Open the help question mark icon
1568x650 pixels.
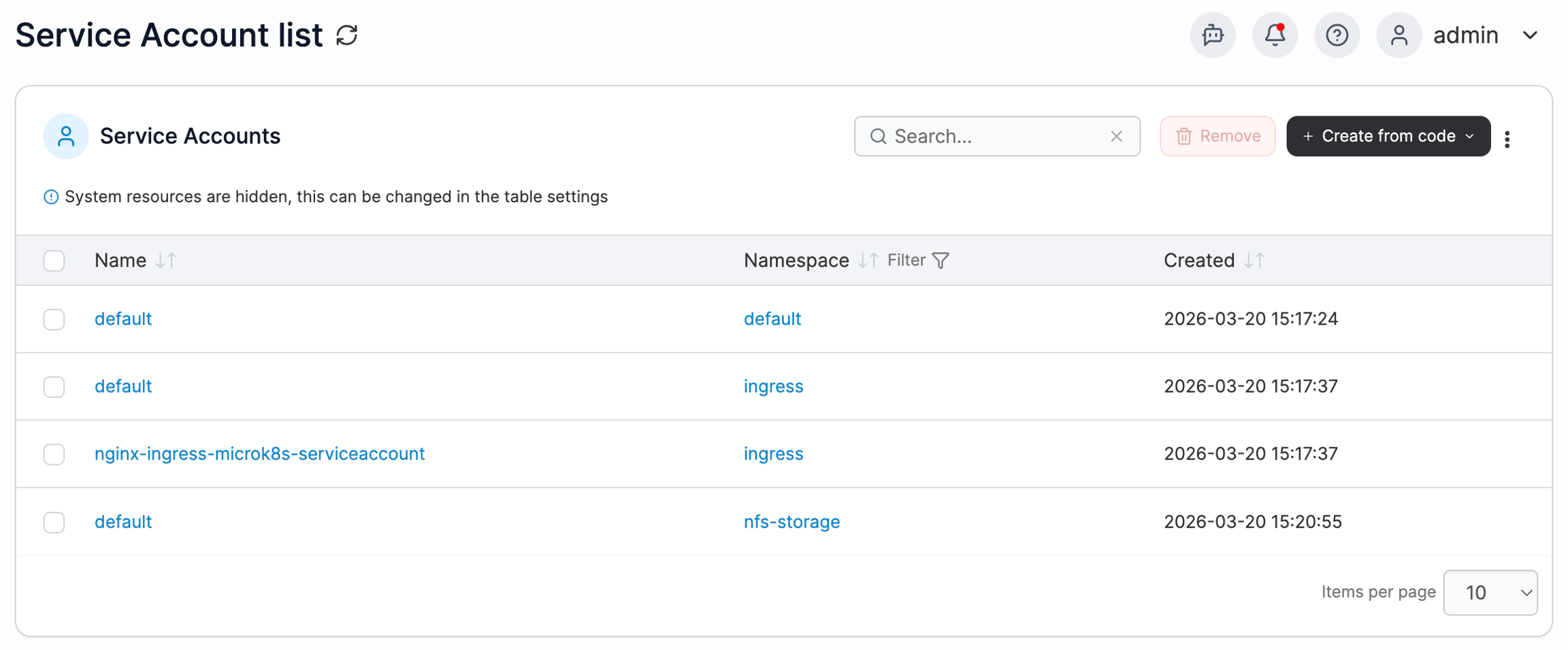(x=1337, y=35)
